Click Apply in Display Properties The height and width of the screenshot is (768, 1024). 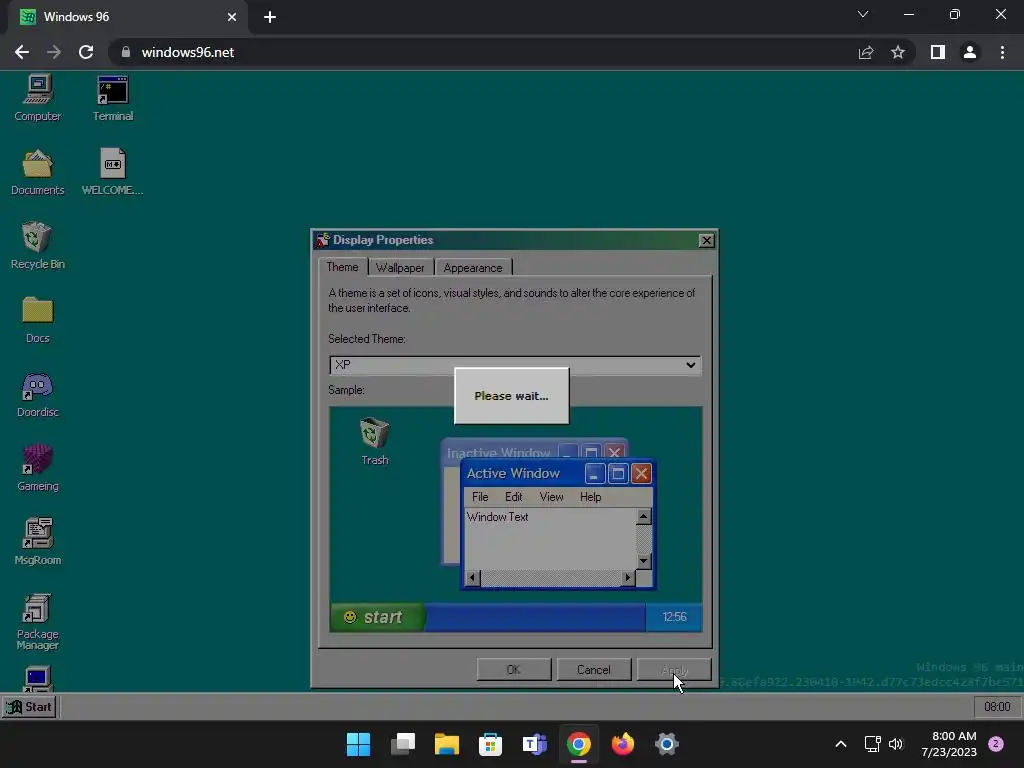click(674, 669)
